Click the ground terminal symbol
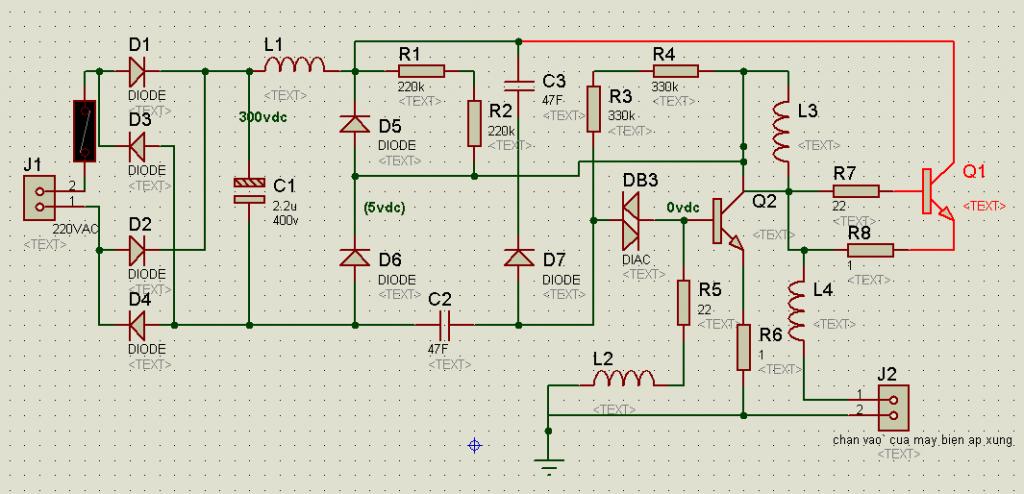 (549, 465)
